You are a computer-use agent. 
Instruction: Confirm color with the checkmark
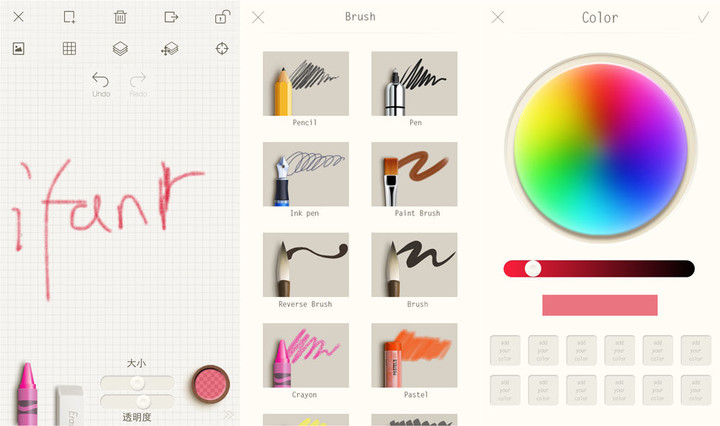tap(703, 17)
